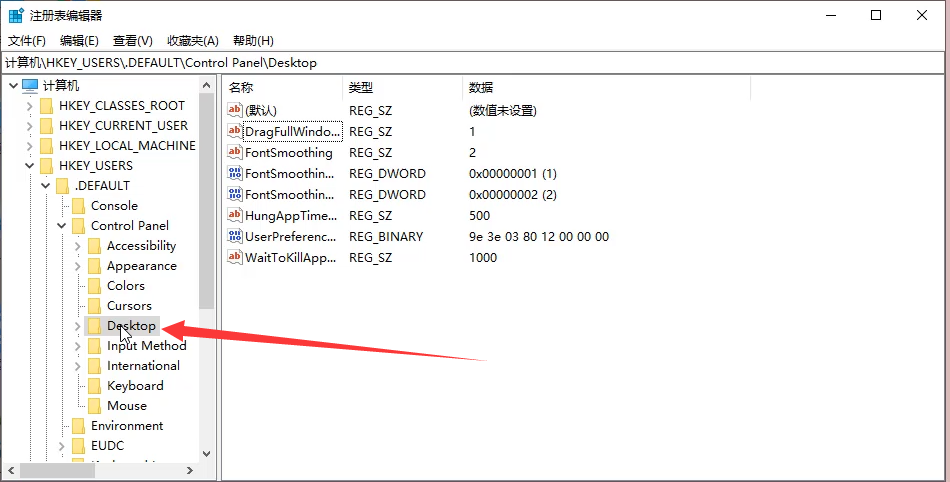Click the string icon of DragFullWindows value

pyautogui.click(x=234, y=131)
